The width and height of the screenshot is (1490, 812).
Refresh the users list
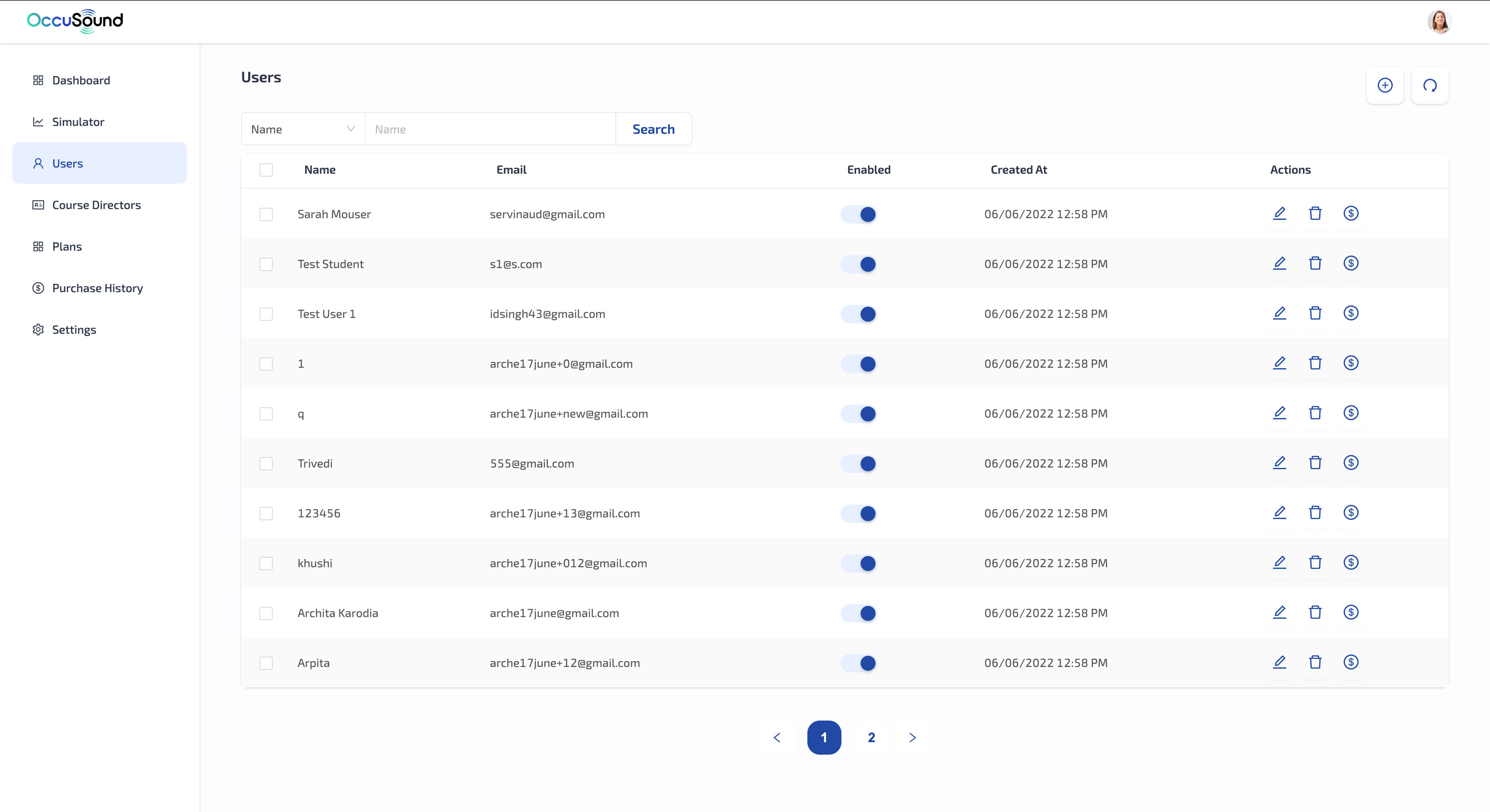click(1430, 86)
